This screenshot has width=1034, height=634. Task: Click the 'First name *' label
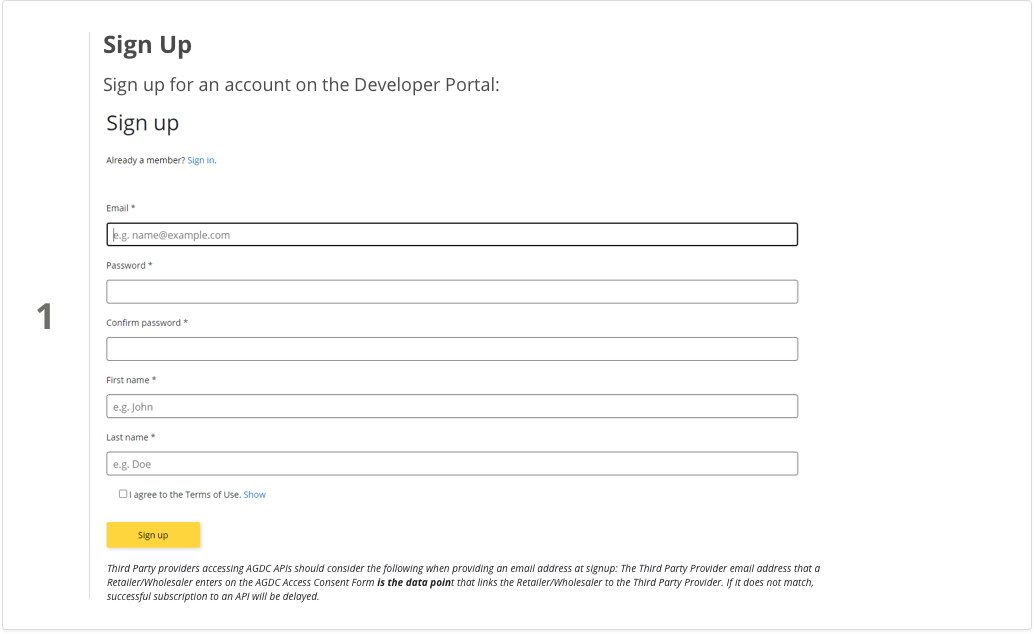pyautogui.click(x=131, y=380)
